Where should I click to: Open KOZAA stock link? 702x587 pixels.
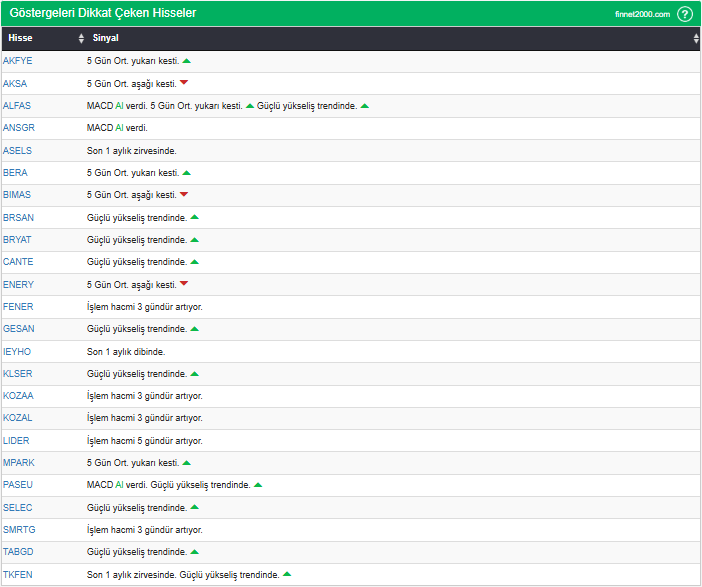tap(18, 396)
